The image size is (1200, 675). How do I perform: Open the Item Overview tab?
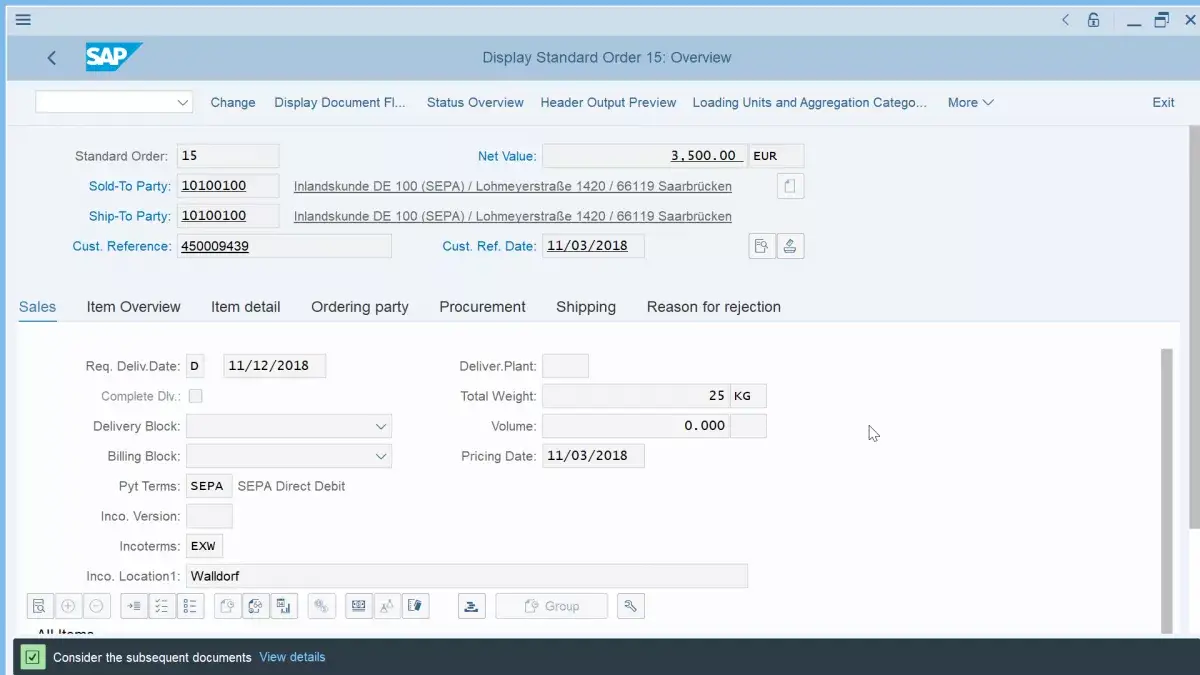[134, 307]
